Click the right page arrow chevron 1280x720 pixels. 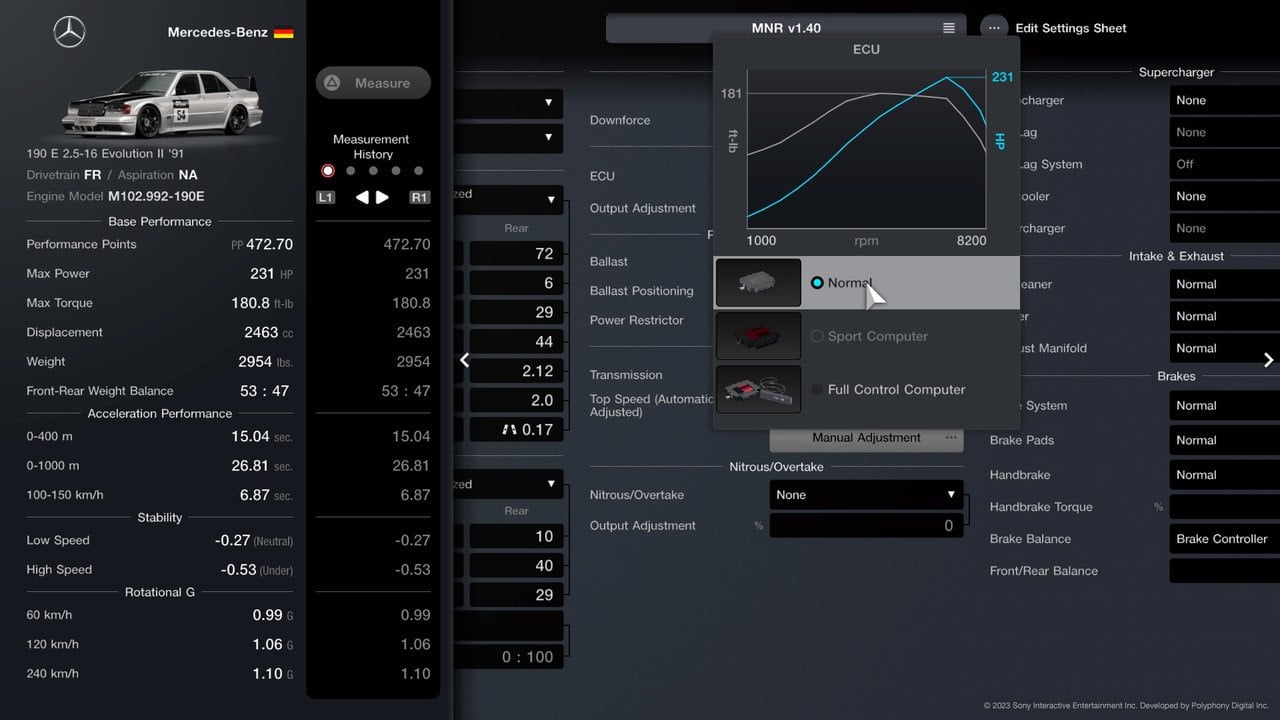pyautogui.click(x=1268, y=360)
